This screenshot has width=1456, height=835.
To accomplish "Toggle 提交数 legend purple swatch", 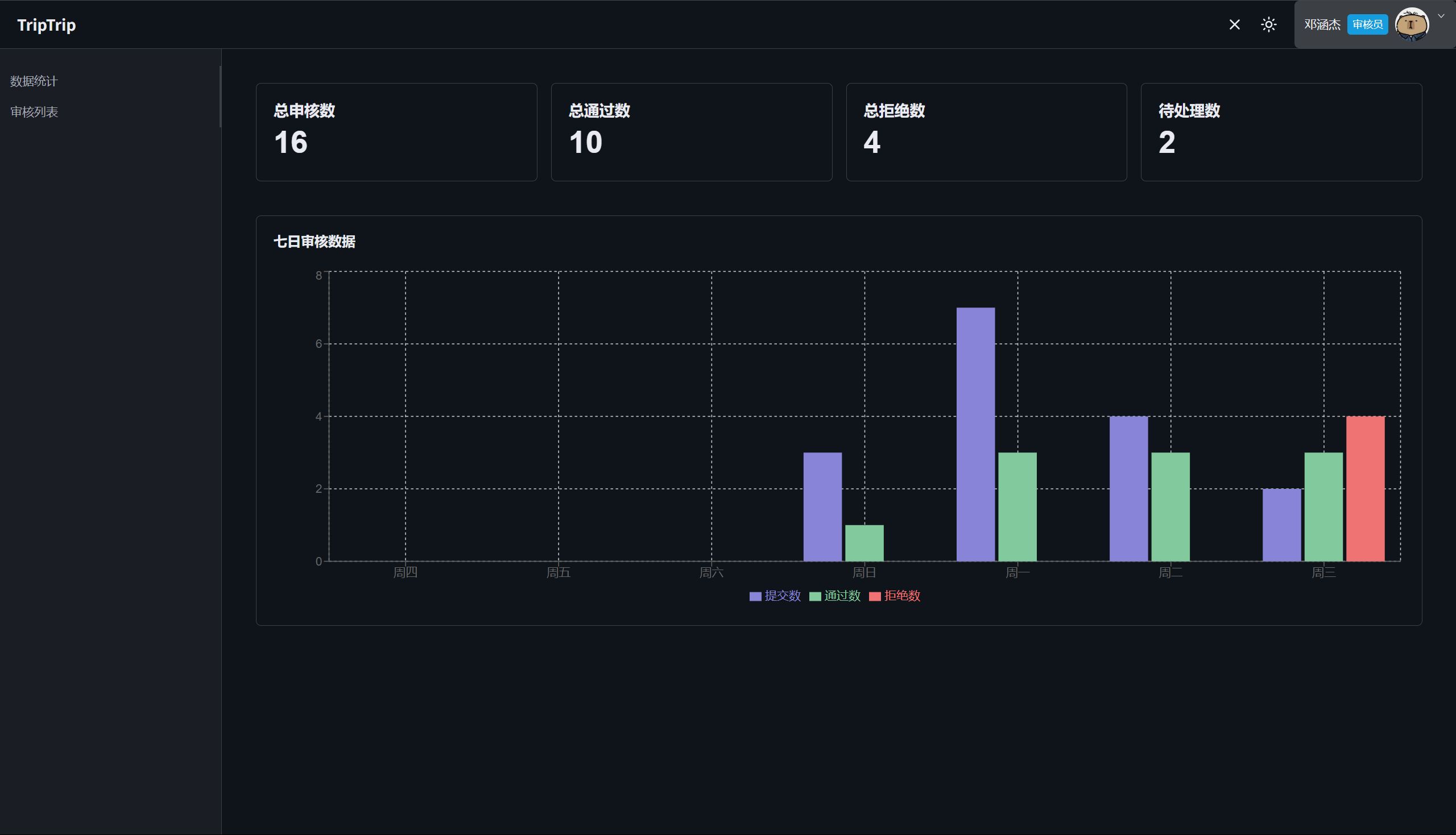I will (755, 596).
